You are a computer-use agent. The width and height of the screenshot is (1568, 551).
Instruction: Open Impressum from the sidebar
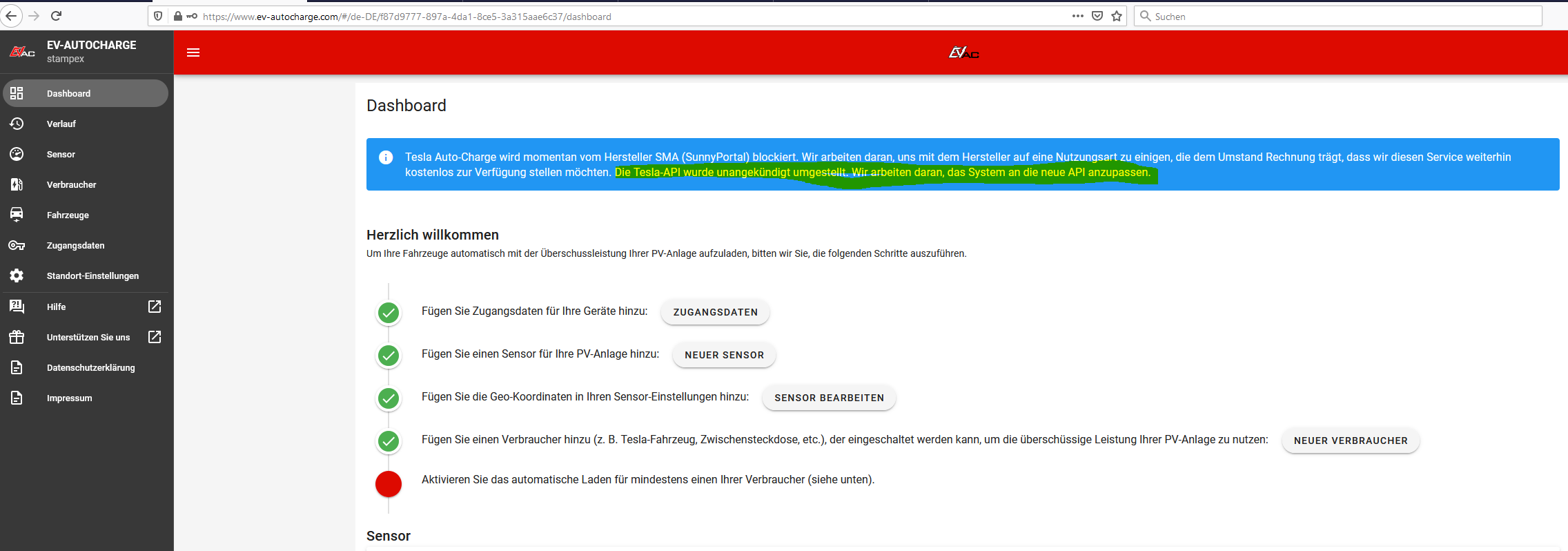(x=69, y=398)
